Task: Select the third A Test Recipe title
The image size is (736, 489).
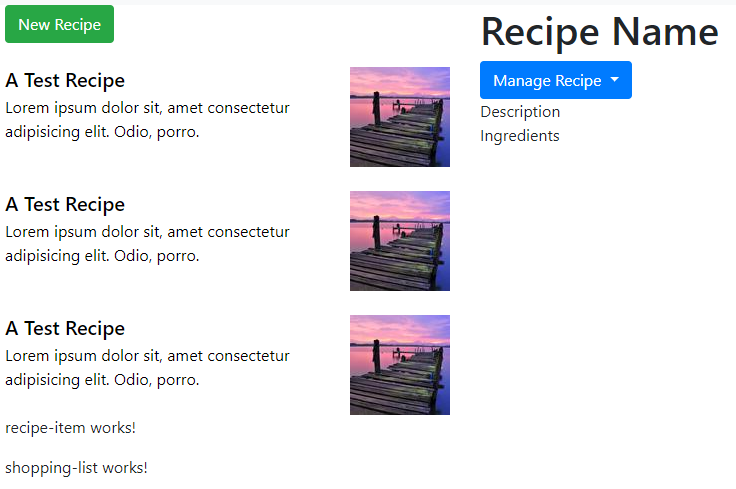Action: pos(65,328)
